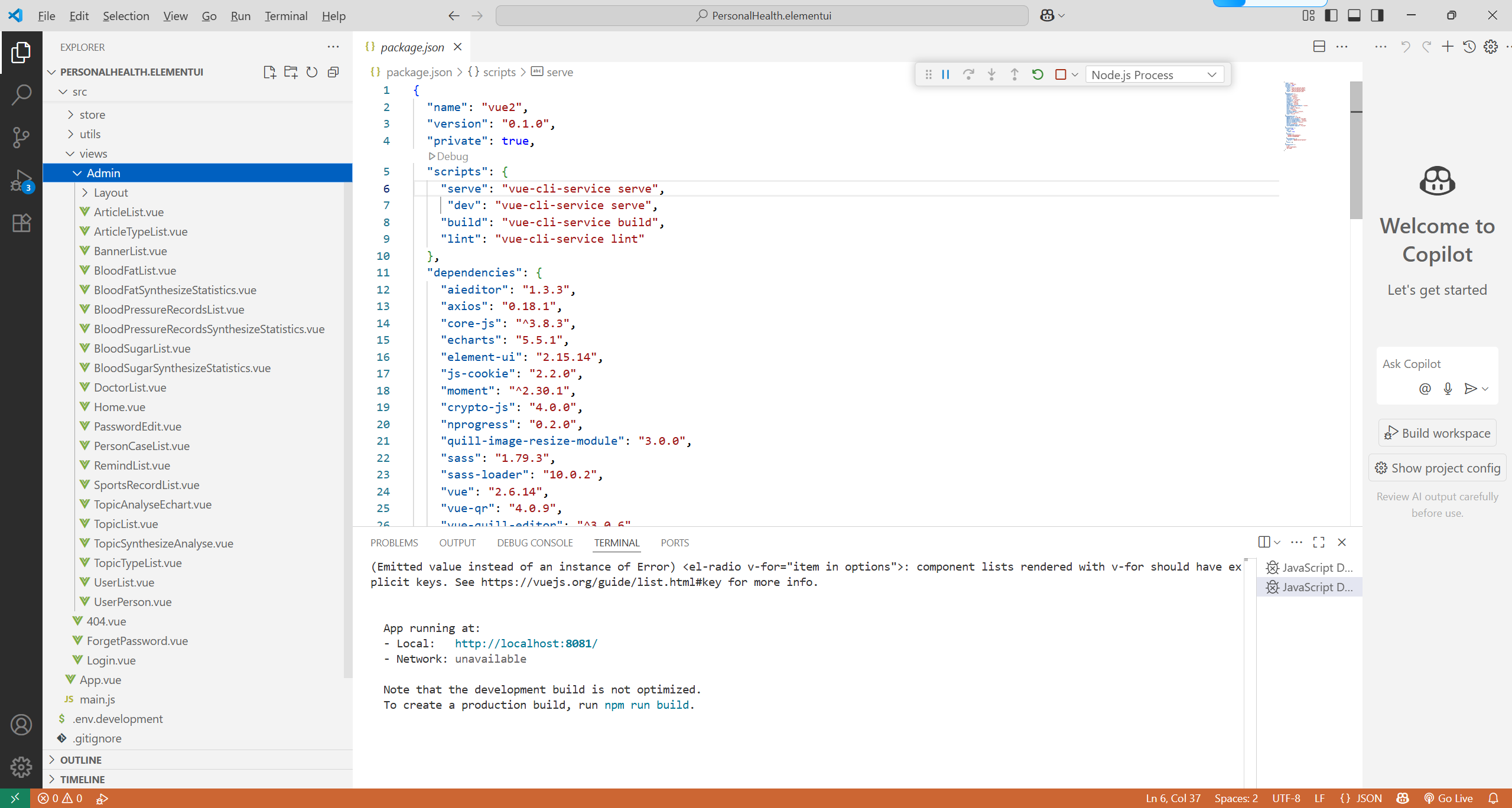Toggle the bottom panel visibility
This screenshot has width=1512, height=808.
tap(1354, 15)
